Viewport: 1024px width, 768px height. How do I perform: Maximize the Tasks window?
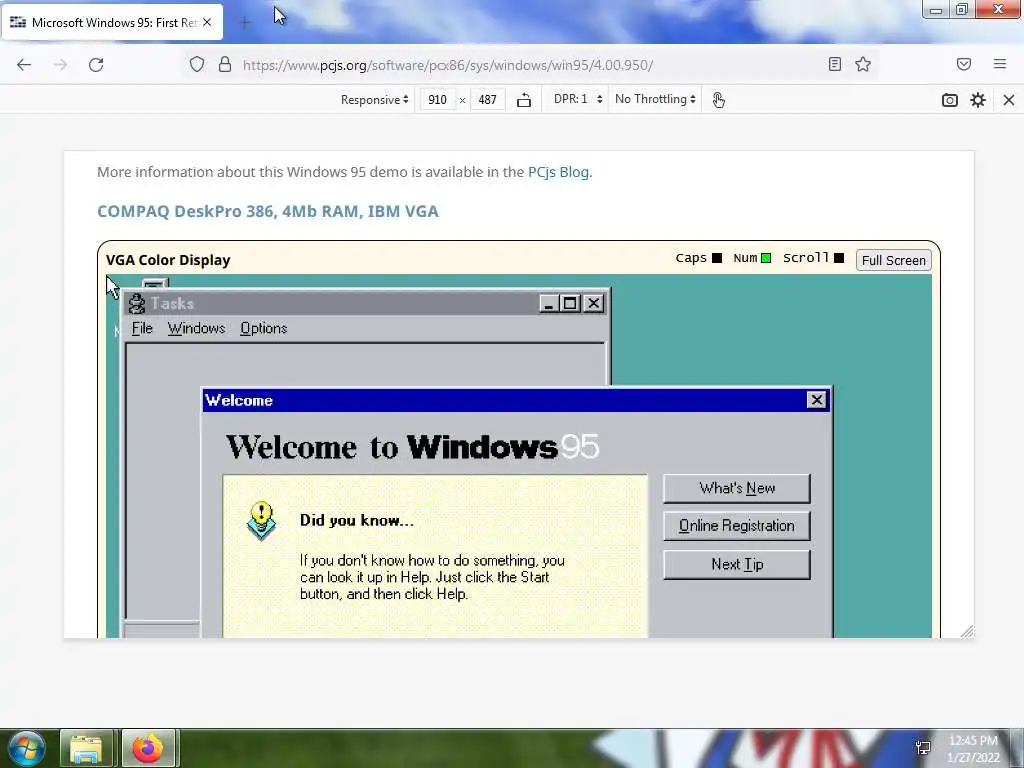(570, 304)
